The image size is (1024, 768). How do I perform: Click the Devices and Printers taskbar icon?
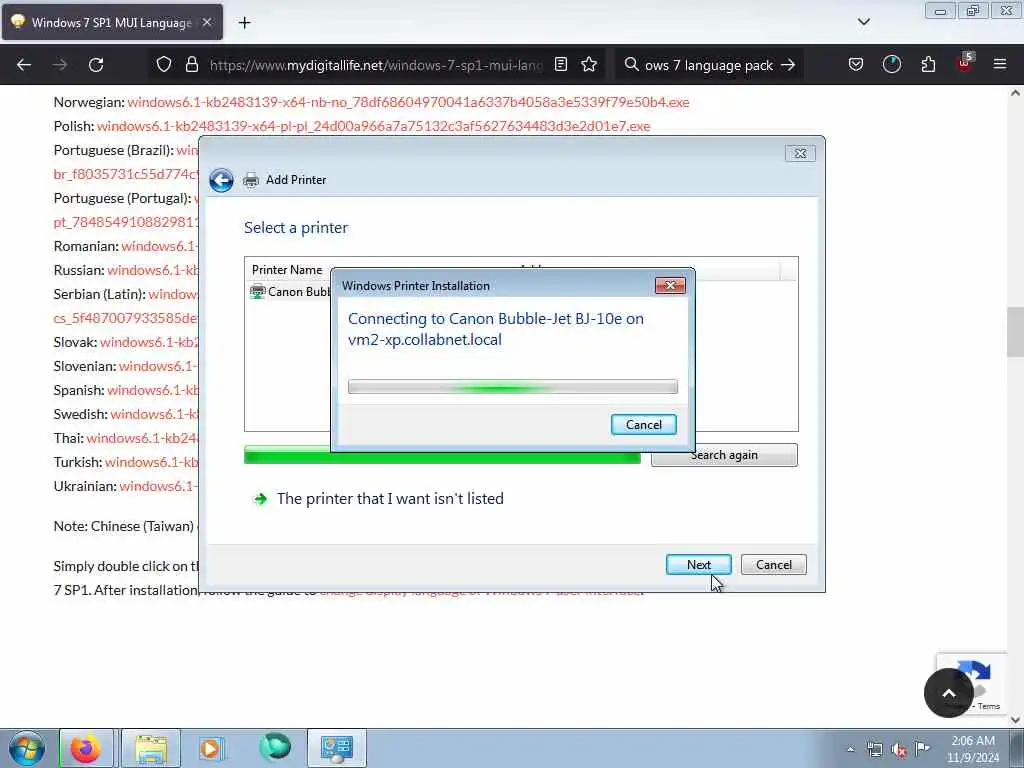coord(336,748)
